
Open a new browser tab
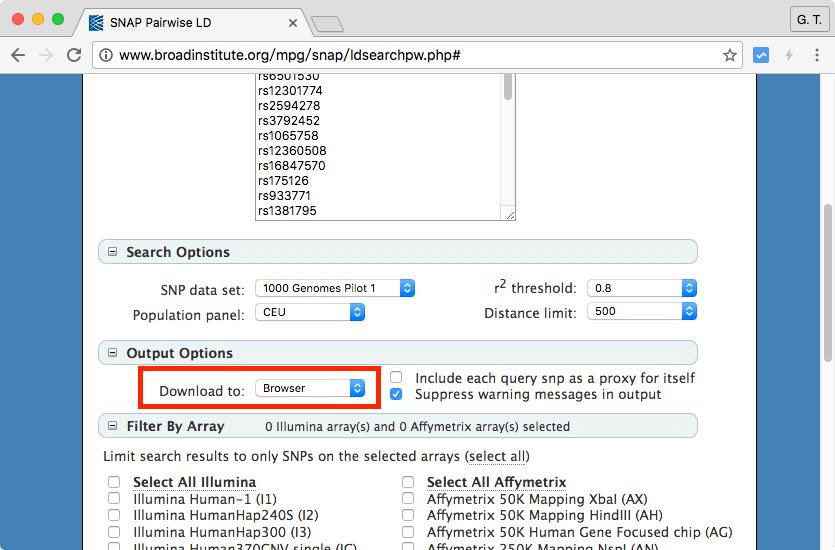point(326,22)
